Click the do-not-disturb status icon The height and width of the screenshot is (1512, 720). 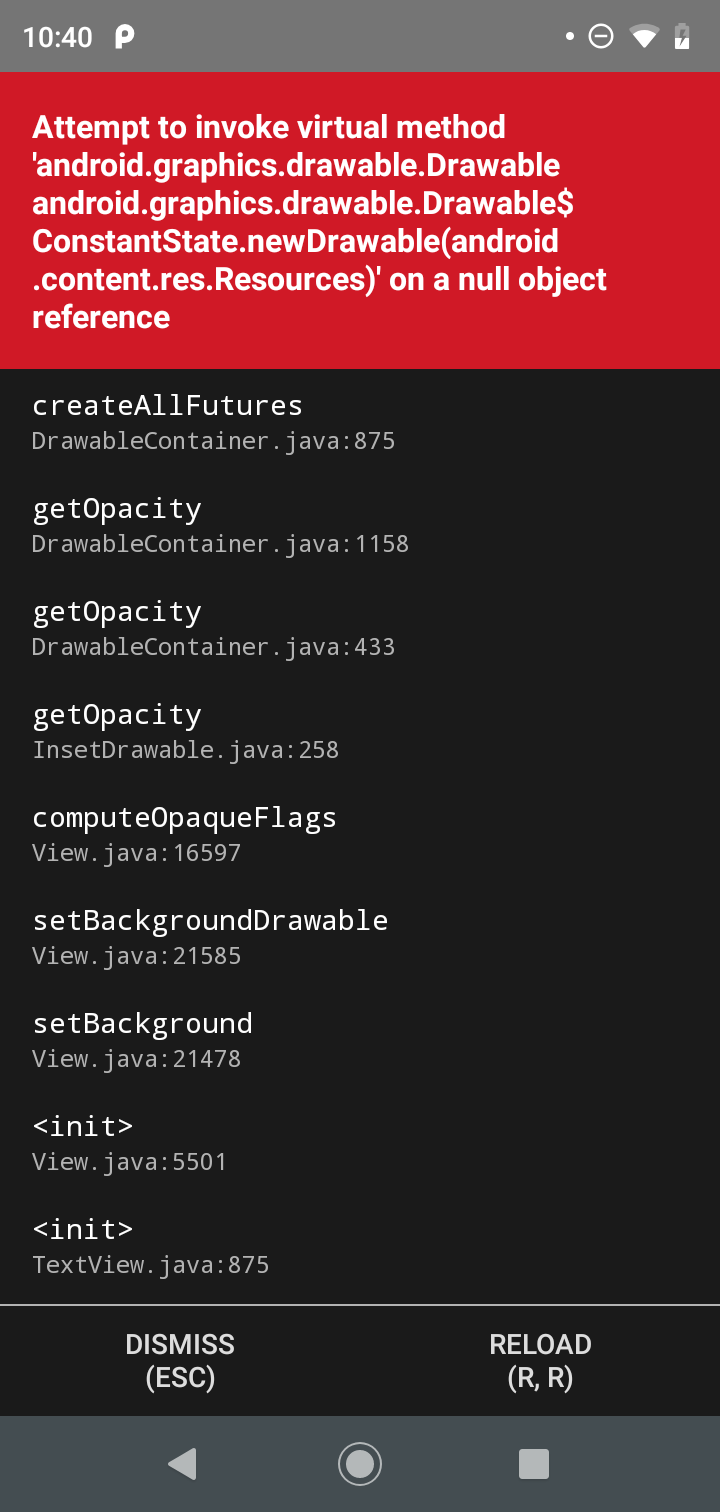[x=601, y=35]
